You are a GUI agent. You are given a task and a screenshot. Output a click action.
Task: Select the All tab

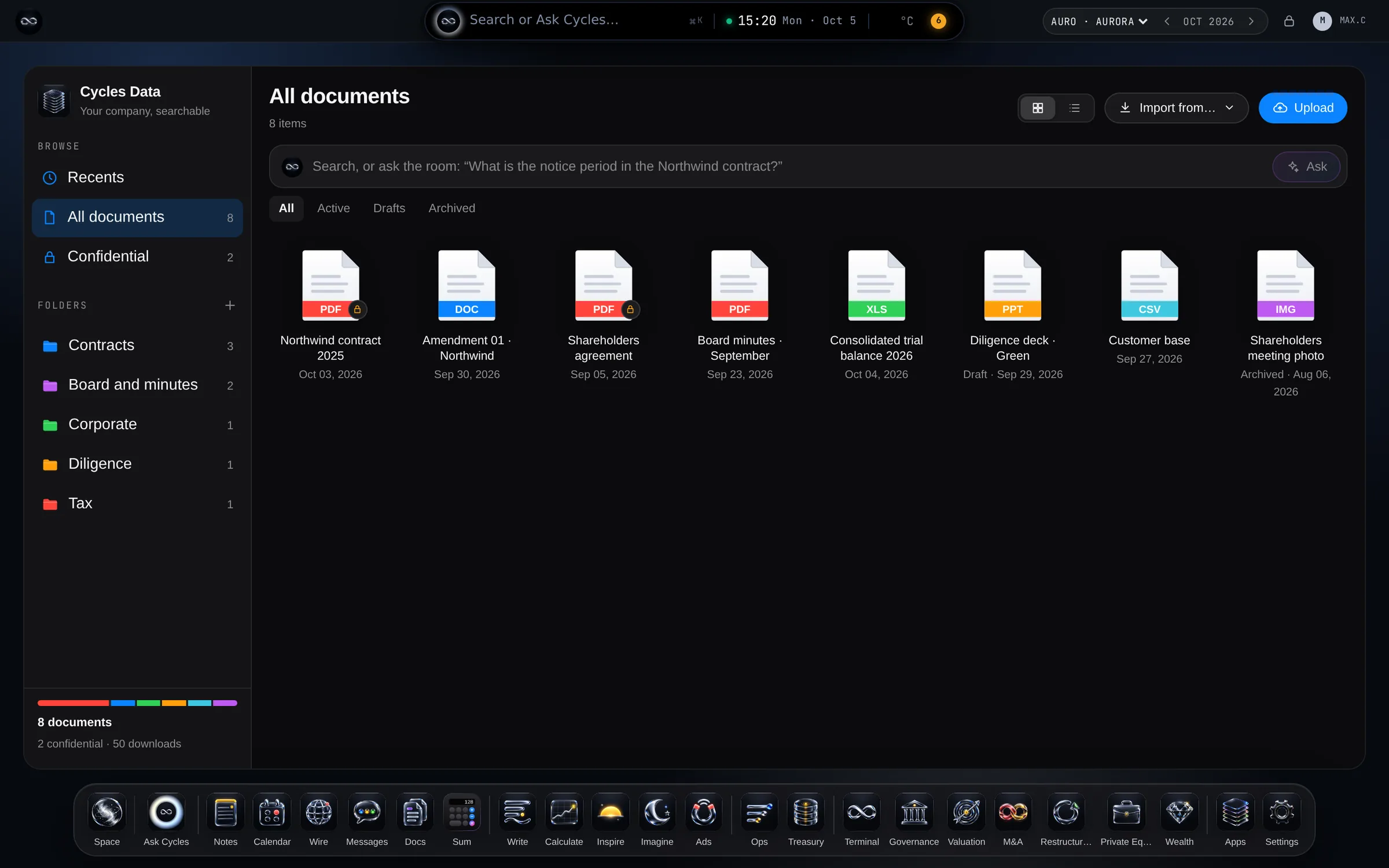pyautogui.click(x=286, y=208)
